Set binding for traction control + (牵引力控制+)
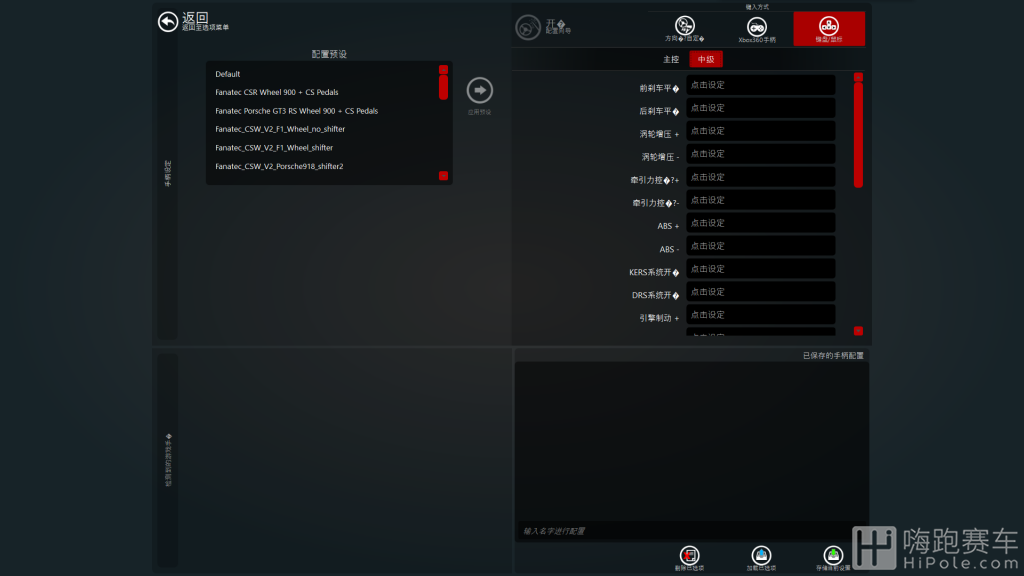The height and width of the screenshot is (576, 1024). (761, 177)
